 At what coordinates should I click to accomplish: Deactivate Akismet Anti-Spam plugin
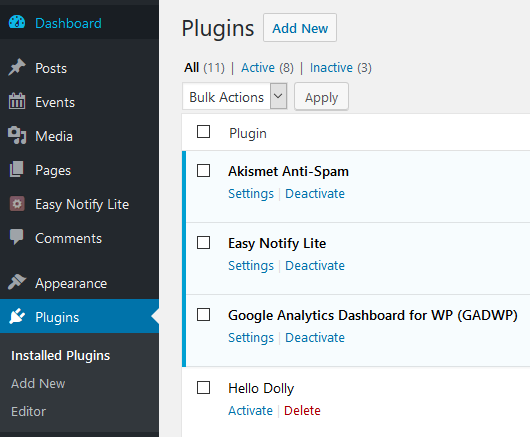coord(315,194)
